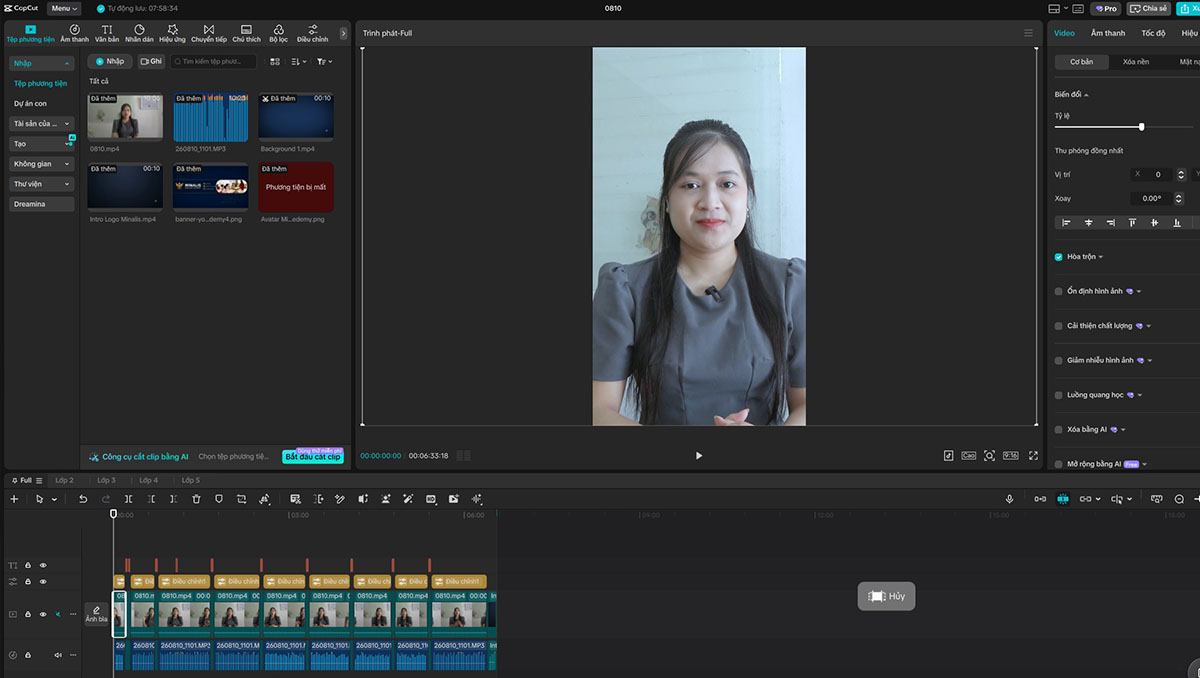This screenshot has width=1200, height=678.
Task: Enable Giảm nhiễu hình ảnh checkbox
Action: pyautogui.click(x=1059, y=360)
